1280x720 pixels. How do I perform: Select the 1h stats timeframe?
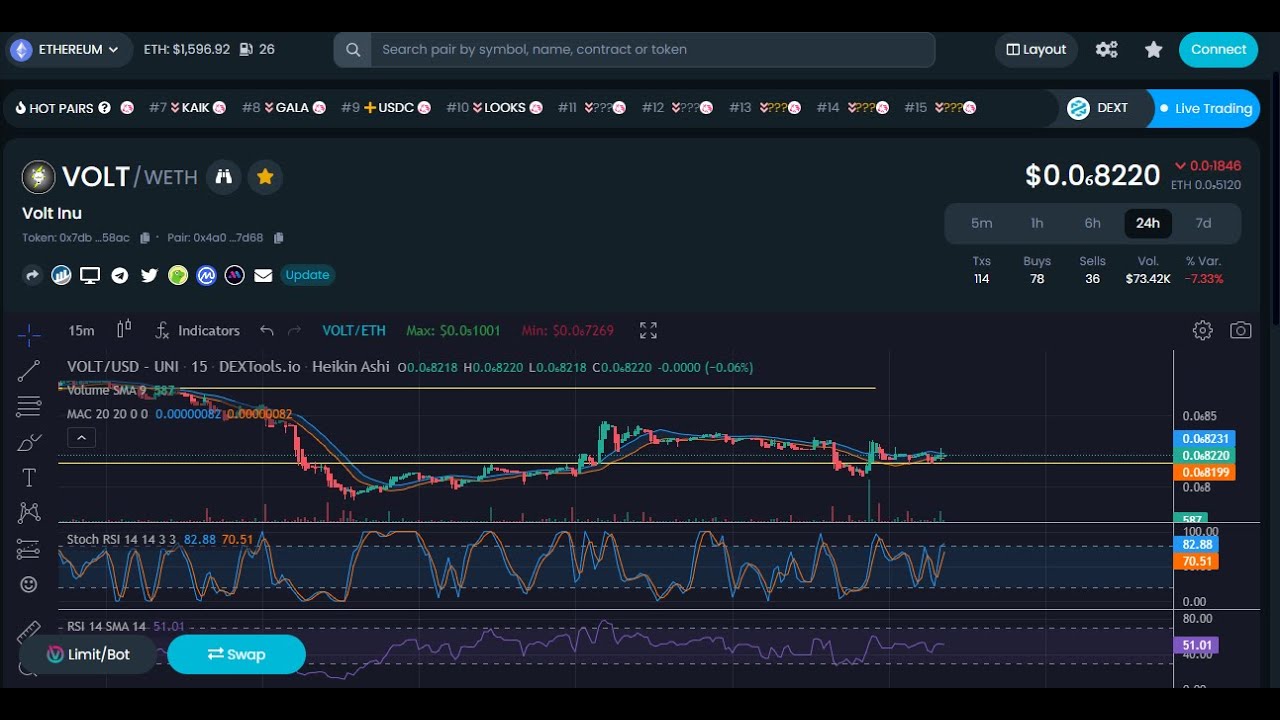click(1037, 223)
